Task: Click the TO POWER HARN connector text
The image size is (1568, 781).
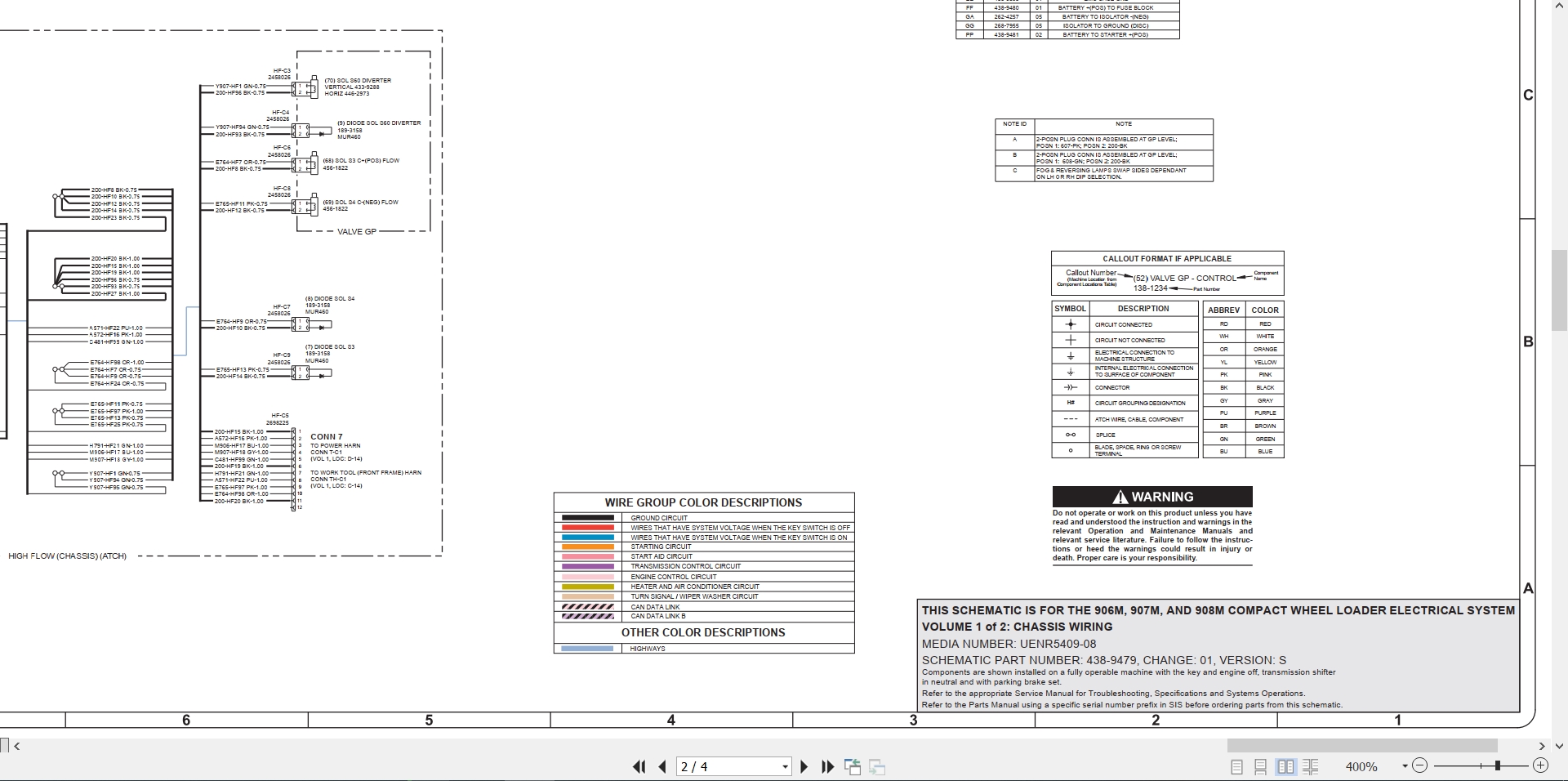Action: point(335,446)
